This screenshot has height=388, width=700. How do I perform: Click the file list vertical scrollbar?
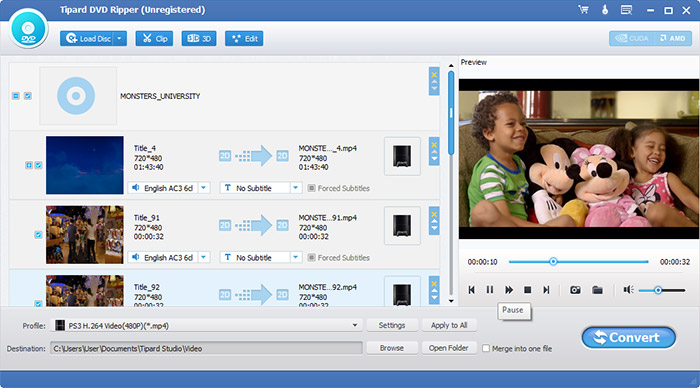[x=451, y=113]
